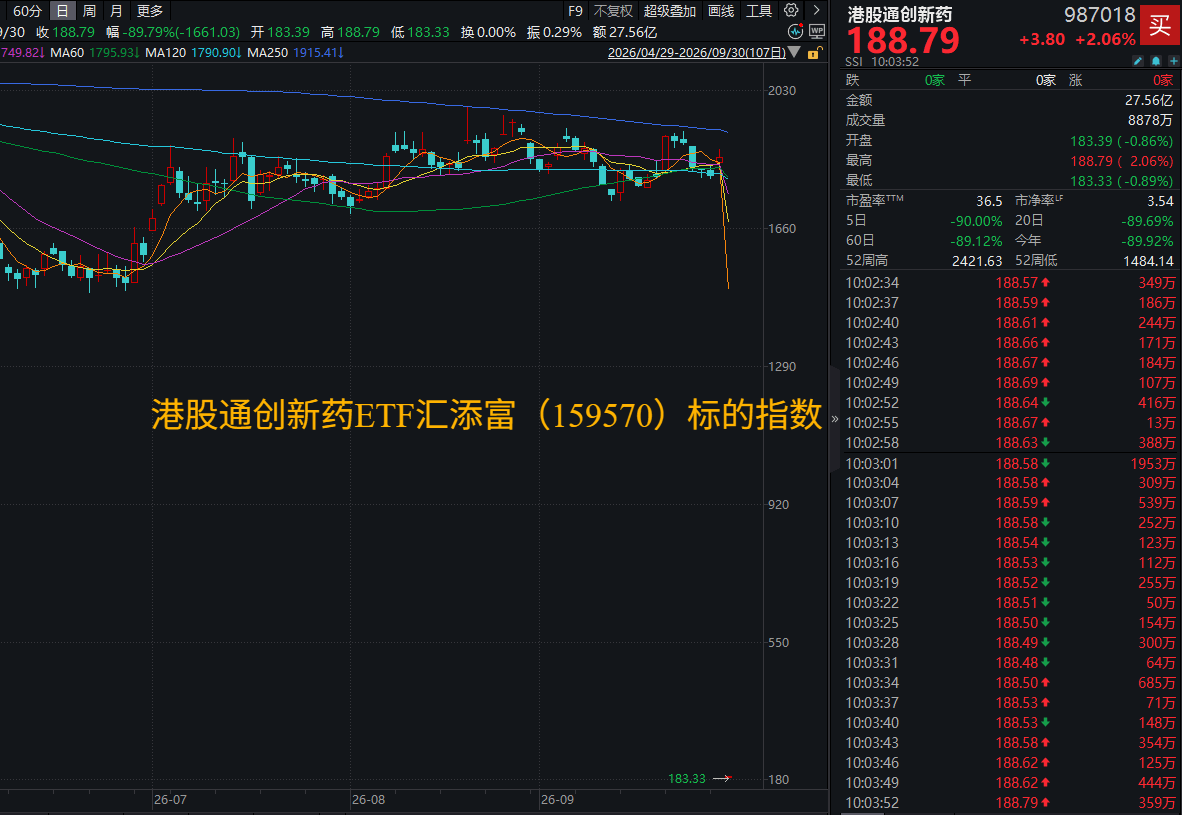Open F9 deep info page
This screenshot has height=815, width=1182.
[575, 11]
